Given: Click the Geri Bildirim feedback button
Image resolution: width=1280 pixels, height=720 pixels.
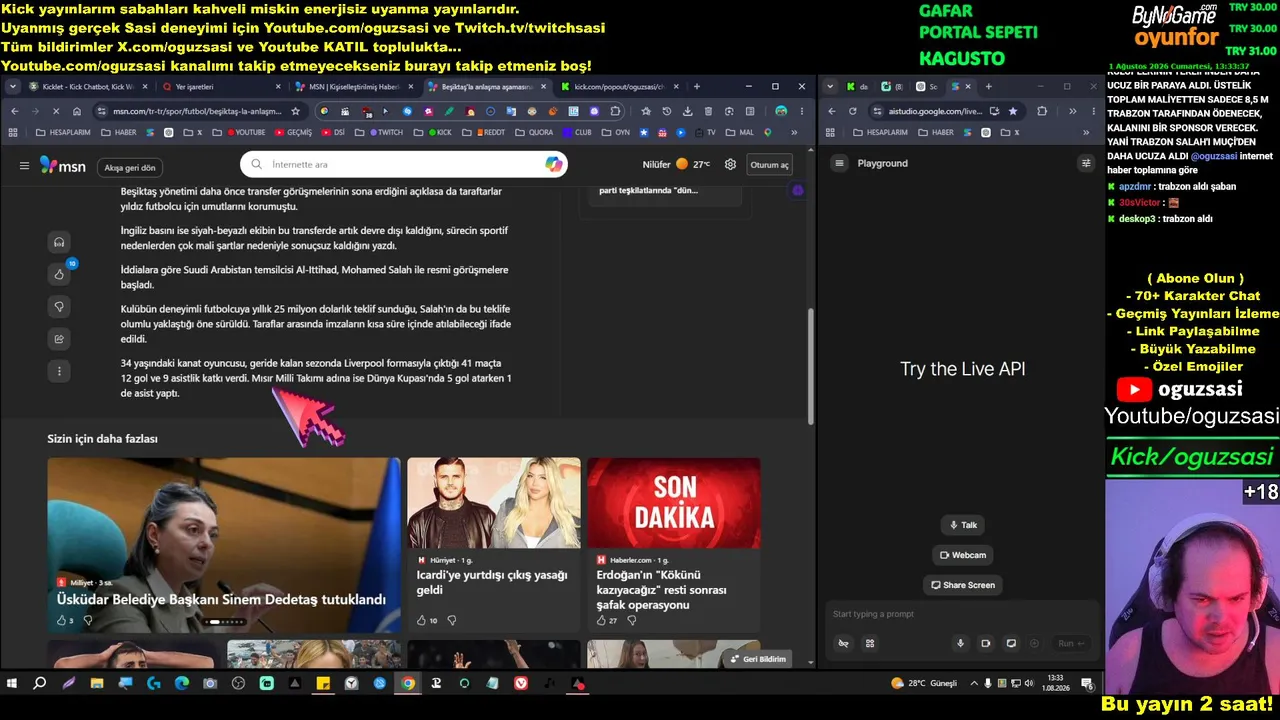Looking at the screenshot, I should [x=757, y=659].
